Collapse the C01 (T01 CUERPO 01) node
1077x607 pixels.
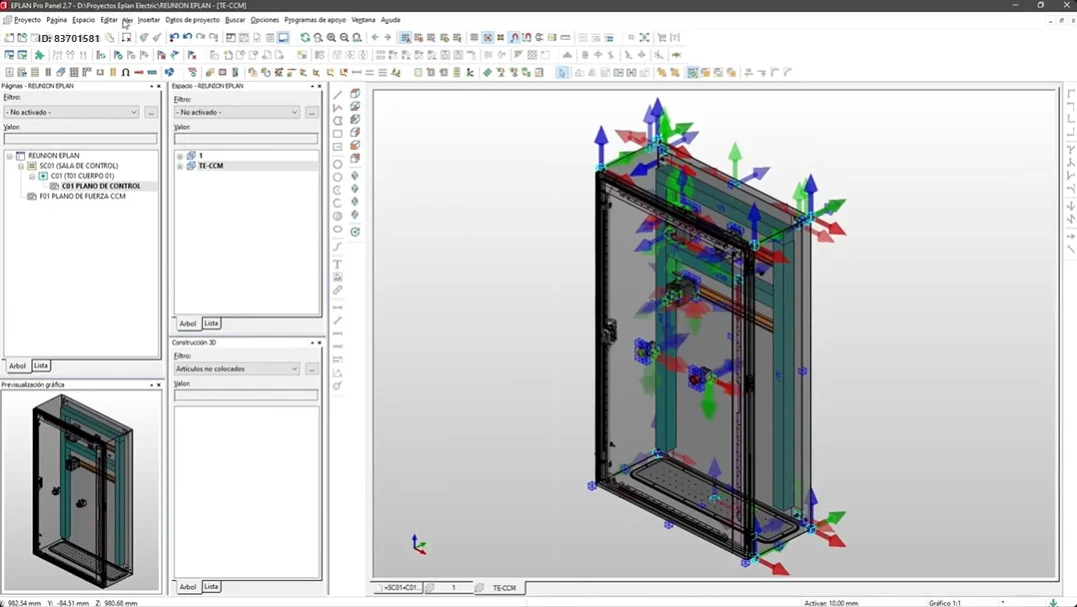(x=32, y=176)
